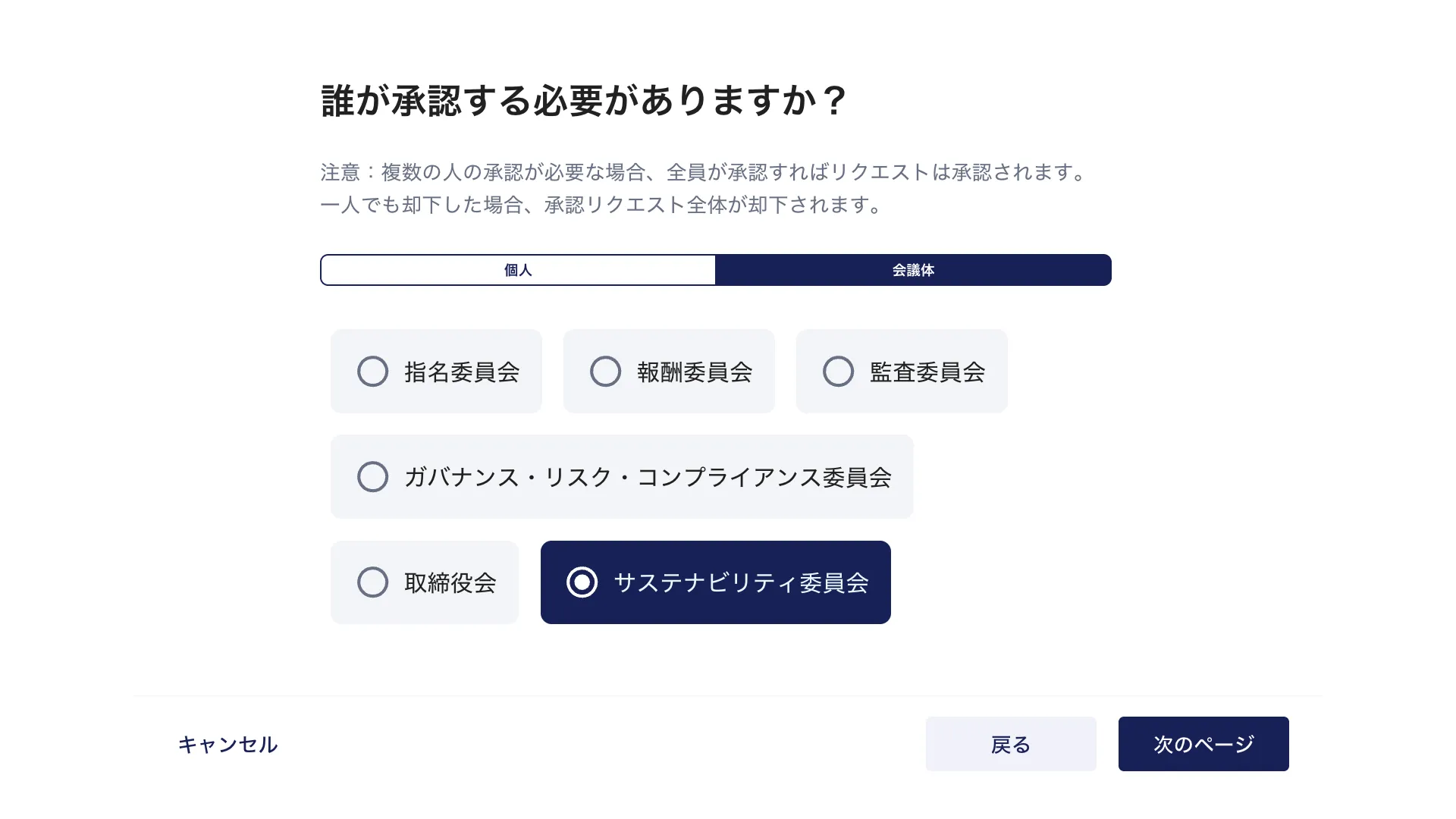Click the filled radio indicator on サステナビリティ委員会
The height and width of the screenshot is (819, 1456).
click(582, 582)
